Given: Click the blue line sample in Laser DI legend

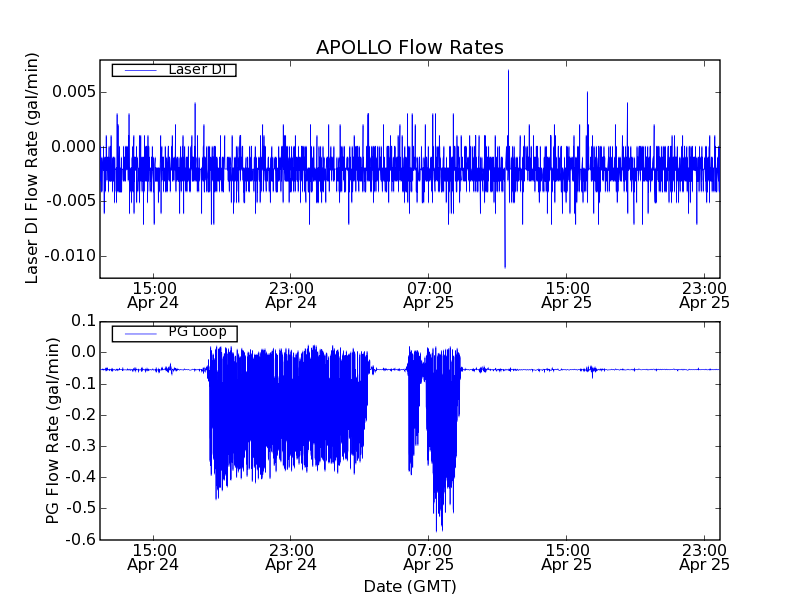Looking at the screenshot, I should (140, 70).
